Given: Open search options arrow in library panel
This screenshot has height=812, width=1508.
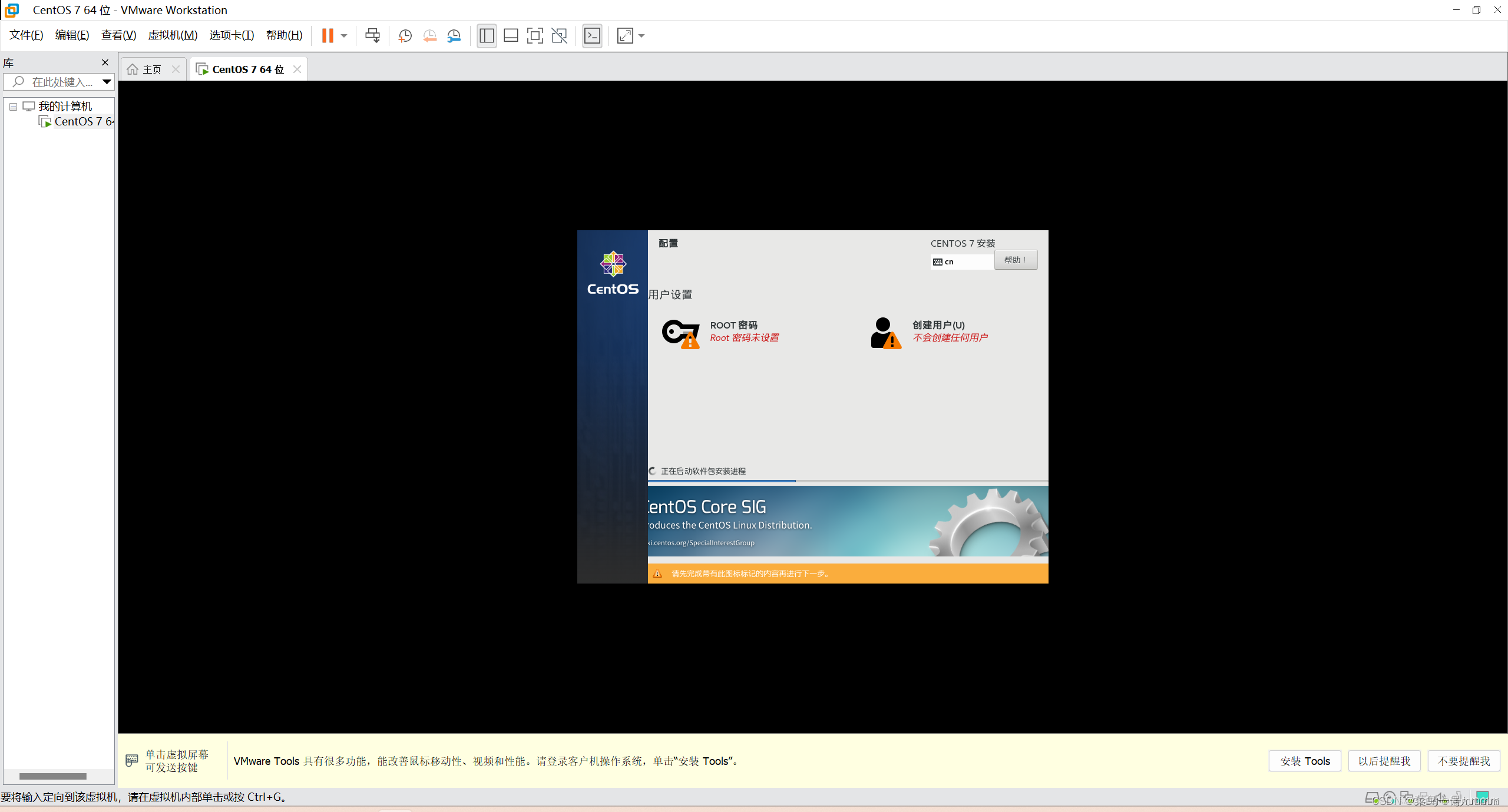Looking at the screenshot, I should [x=106, y=82].
